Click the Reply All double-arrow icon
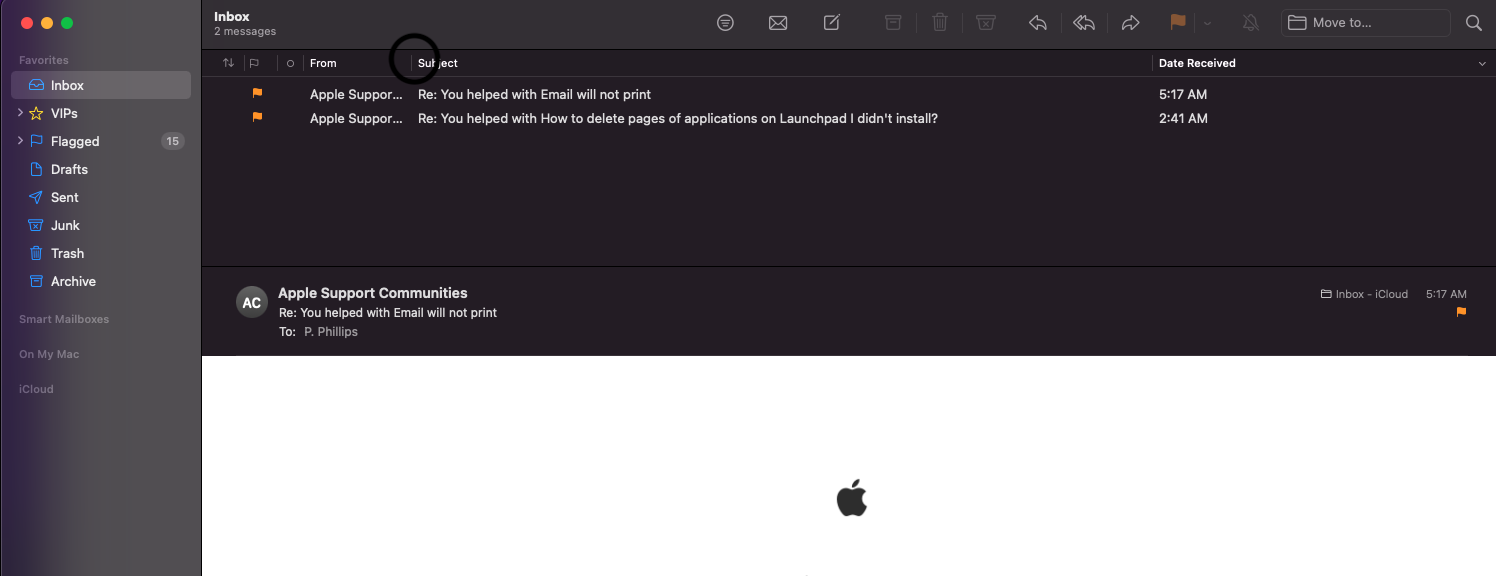The height and width of the screenshot is (576, 1496). click(x=1084, y=23)
